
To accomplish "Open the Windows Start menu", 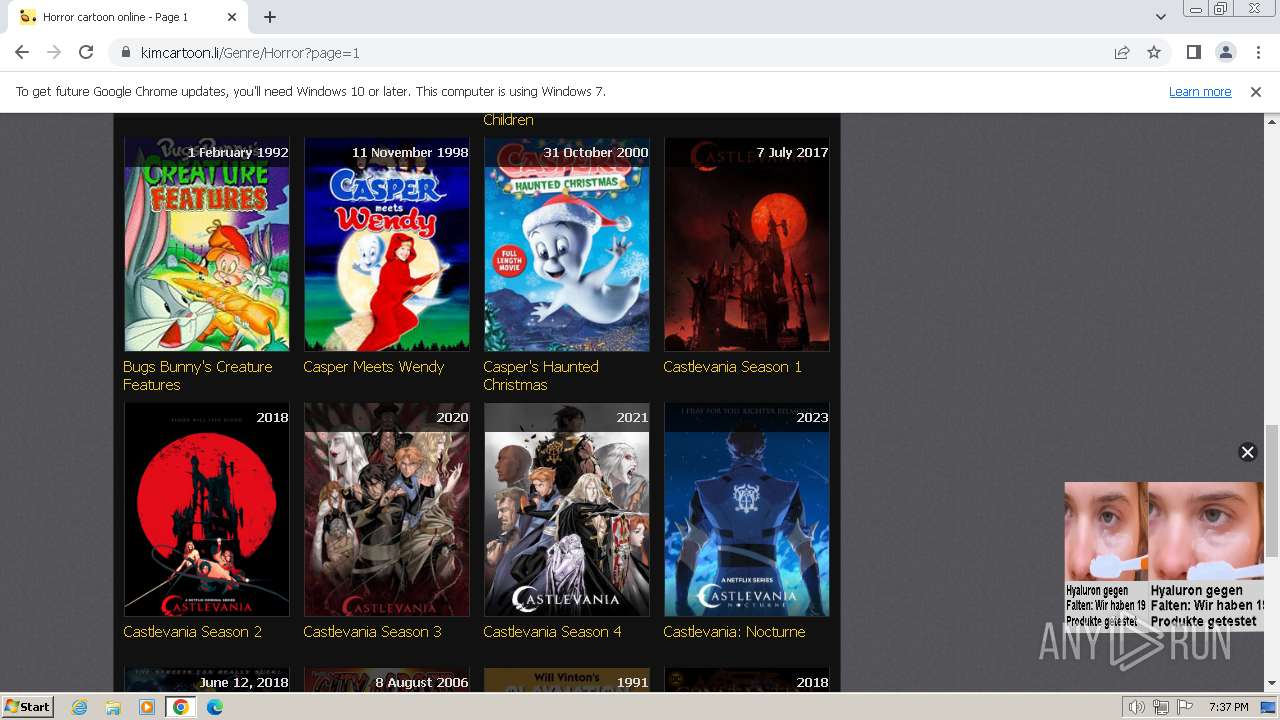I will 28,706.
